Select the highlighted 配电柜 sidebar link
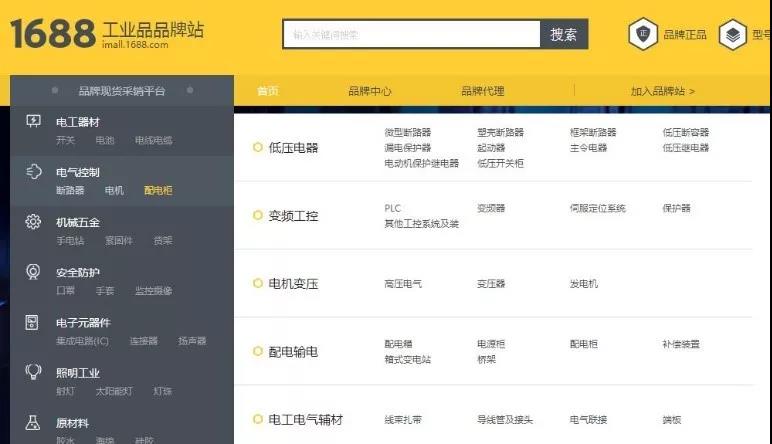This screenshot has width=772, height=444. (158, 190)
